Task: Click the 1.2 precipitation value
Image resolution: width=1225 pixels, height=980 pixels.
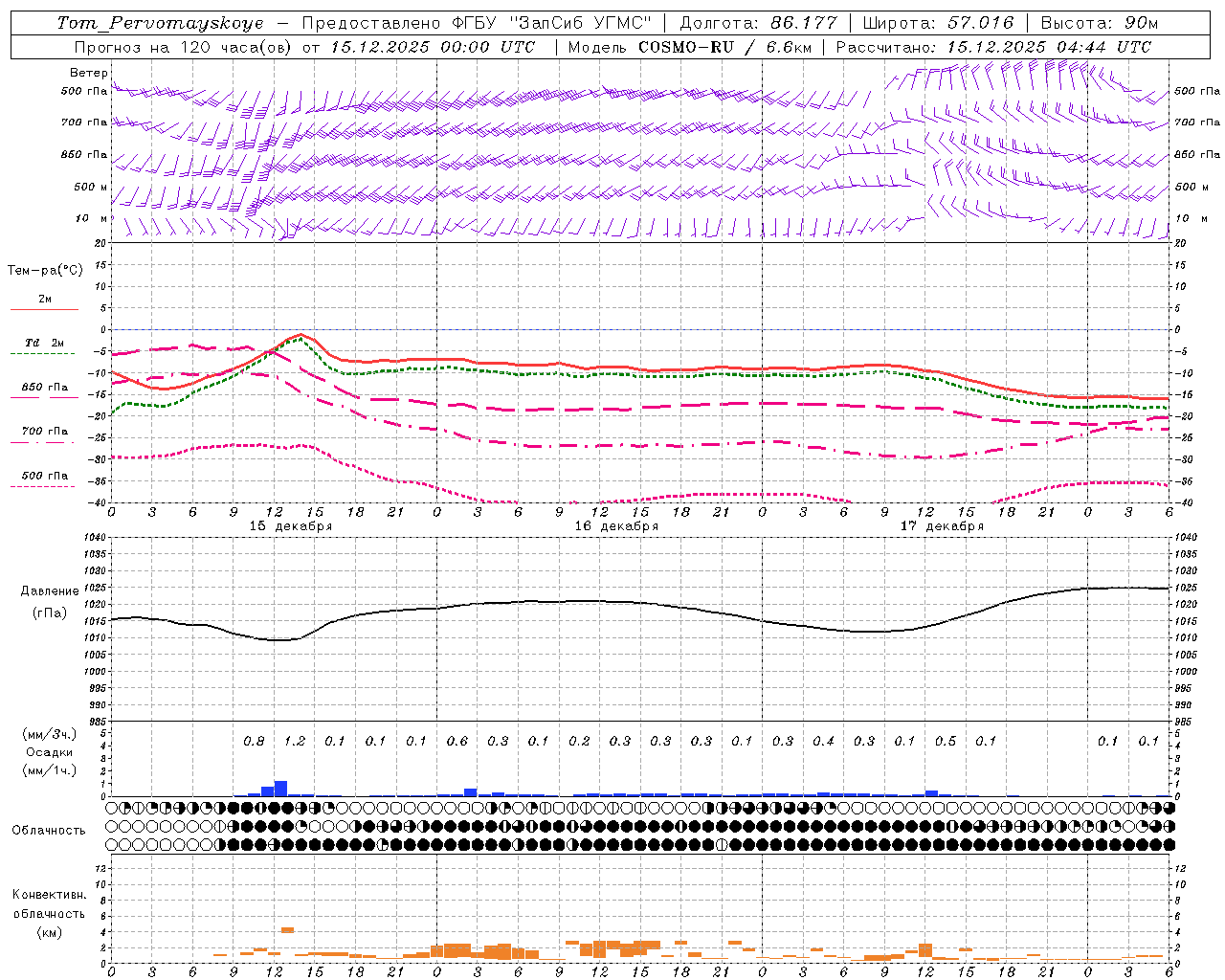Action: [295, 742]
